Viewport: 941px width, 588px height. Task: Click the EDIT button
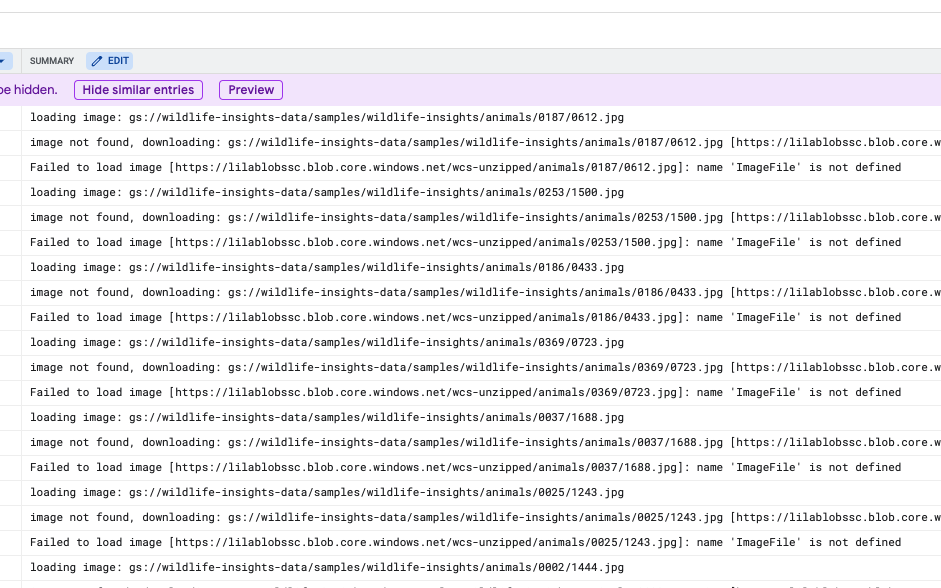click(x=110, y=61)
